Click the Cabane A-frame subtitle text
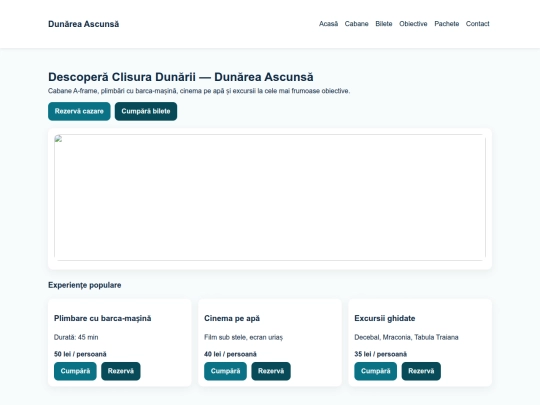 click(199, 91)
